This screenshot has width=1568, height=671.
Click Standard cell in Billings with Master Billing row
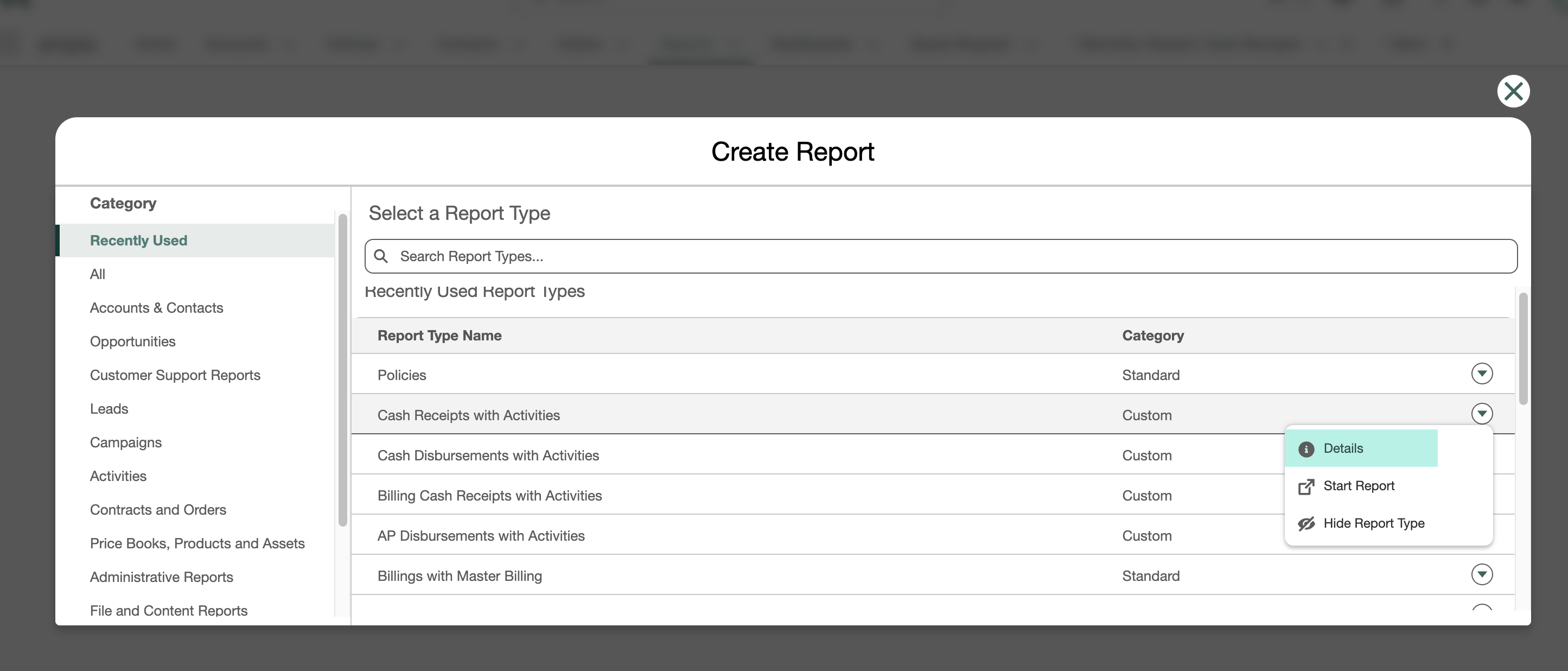tap(1150, 576)
